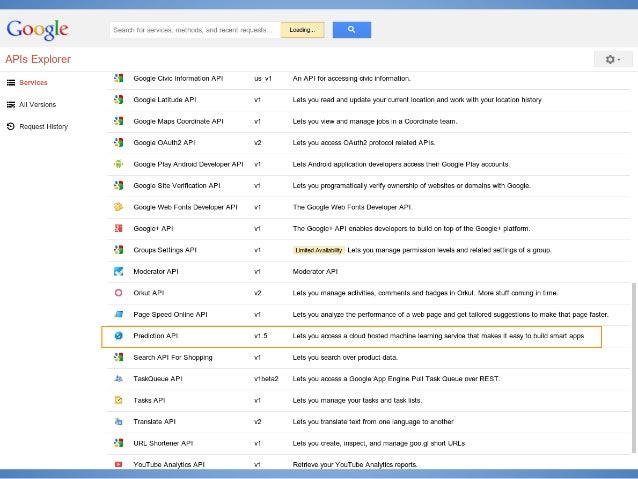This screenshot has height=479, width=638.
Task: Open Tasks API service name
Action: [149, 400]
